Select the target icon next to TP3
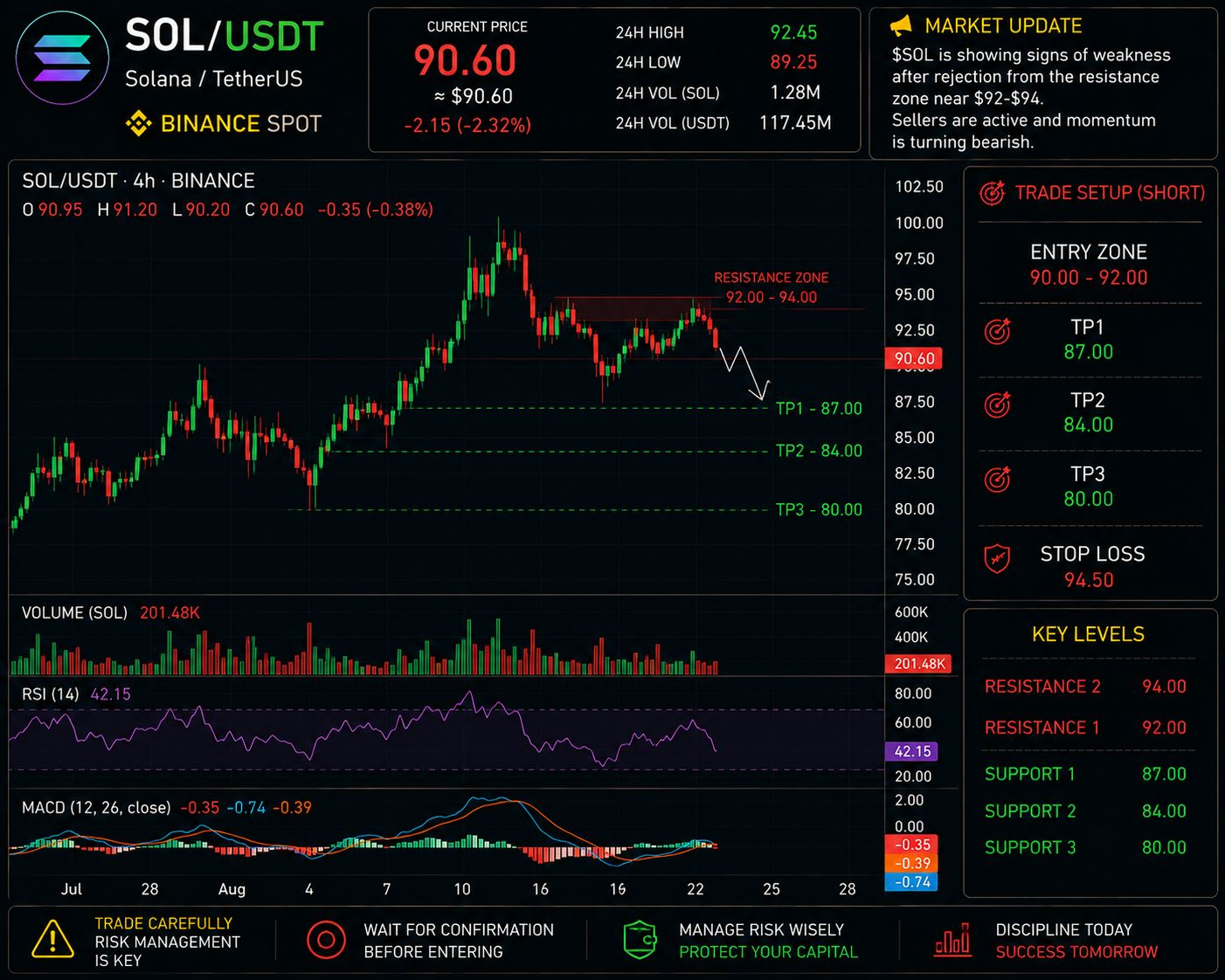 (997, 479)
